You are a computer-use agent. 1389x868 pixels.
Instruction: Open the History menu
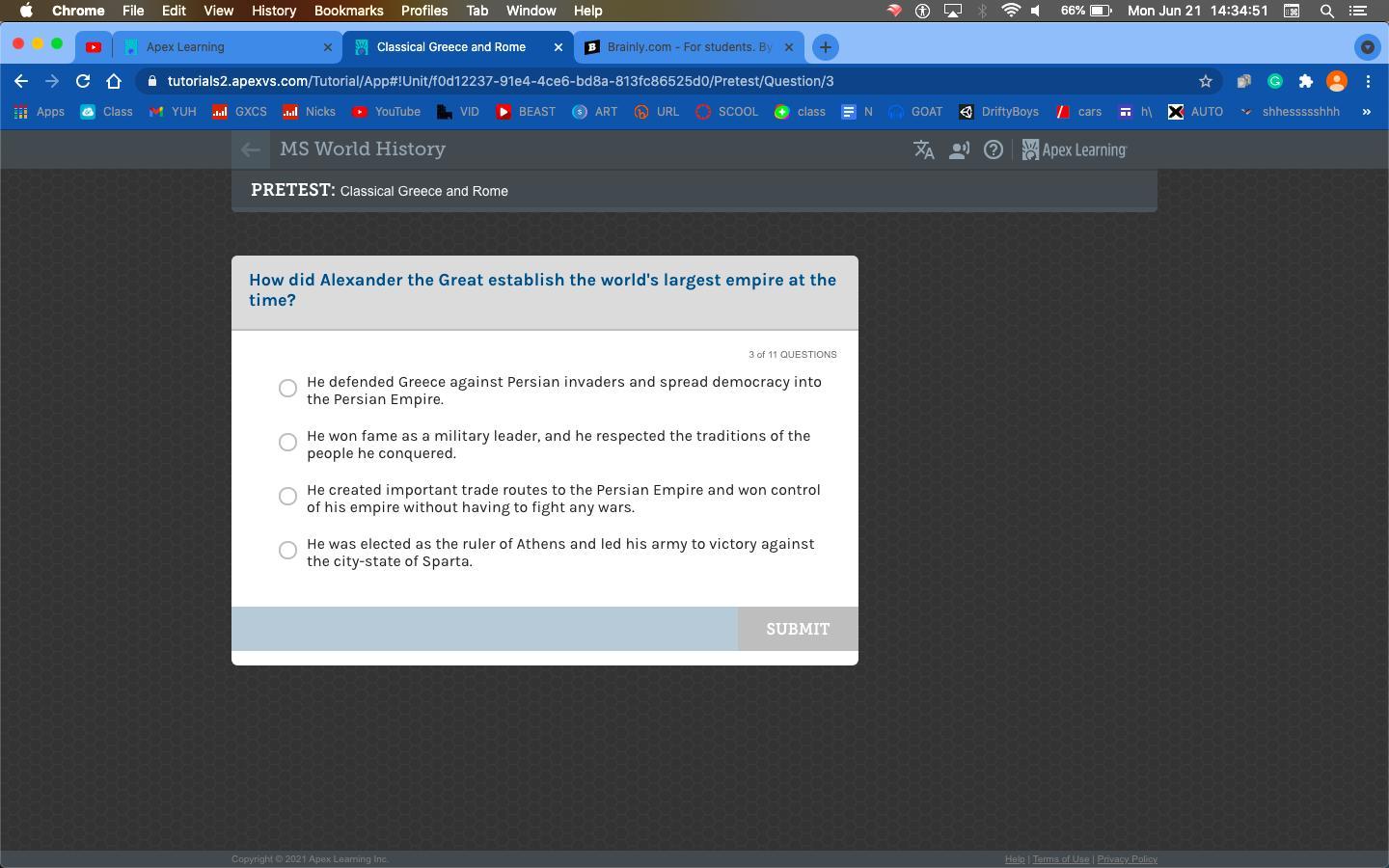pos(274,11)
